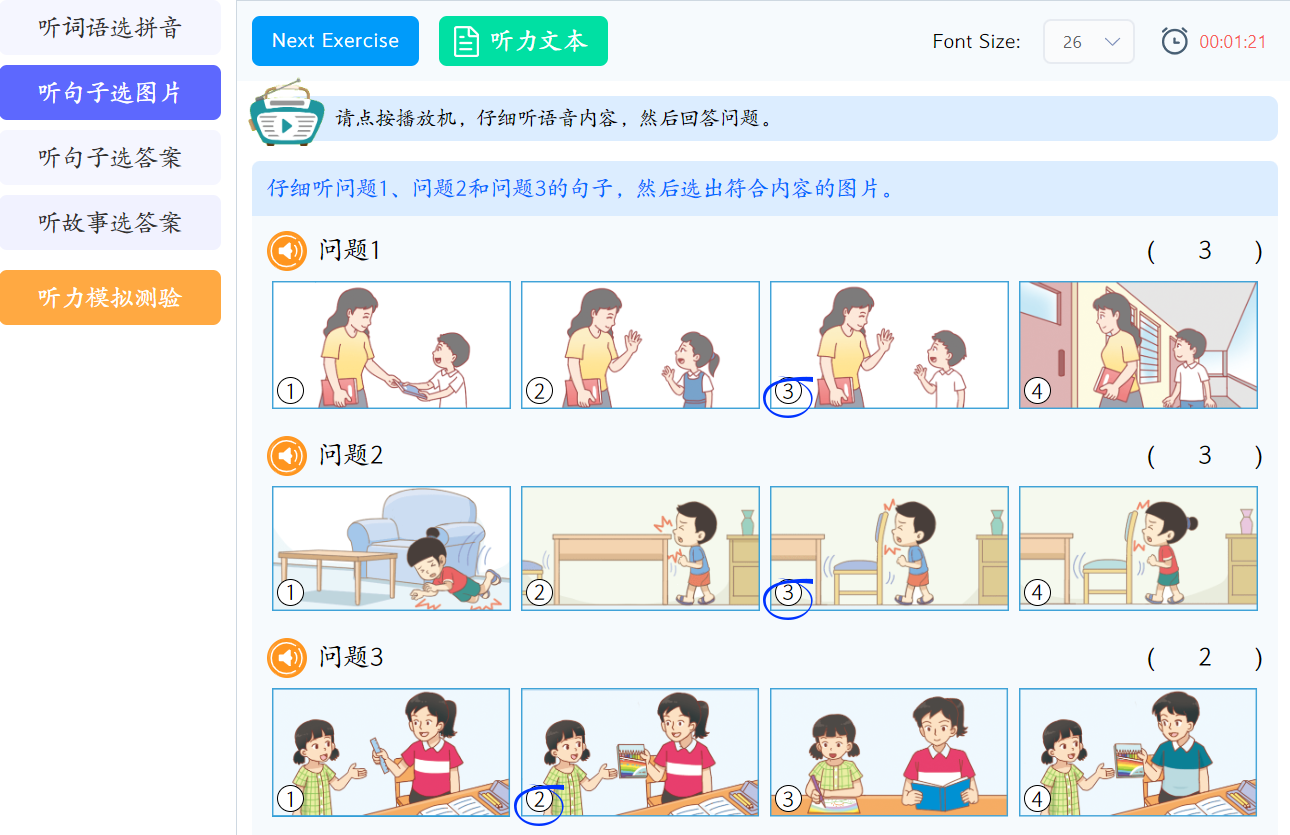This screenshot has height=835, width=1290.
Task: Select circled option 2 in 问题3
Action: click(x=540, y=799)
